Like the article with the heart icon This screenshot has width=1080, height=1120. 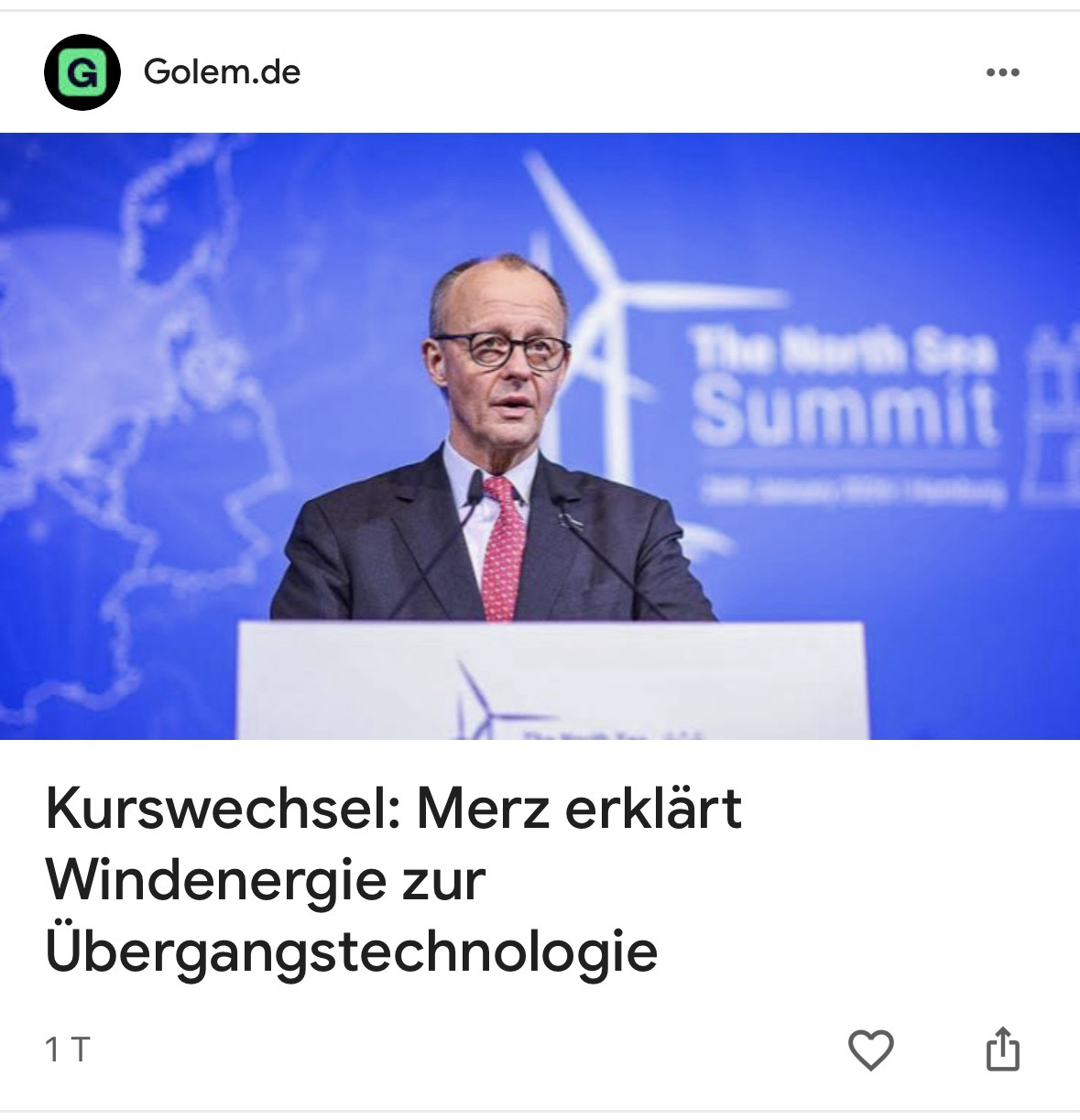870,1049
